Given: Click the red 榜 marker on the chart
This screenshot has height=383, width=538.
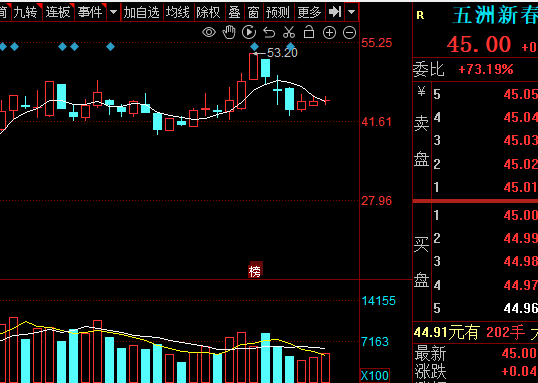Looking at the screenshot, I should coord(255,270).
